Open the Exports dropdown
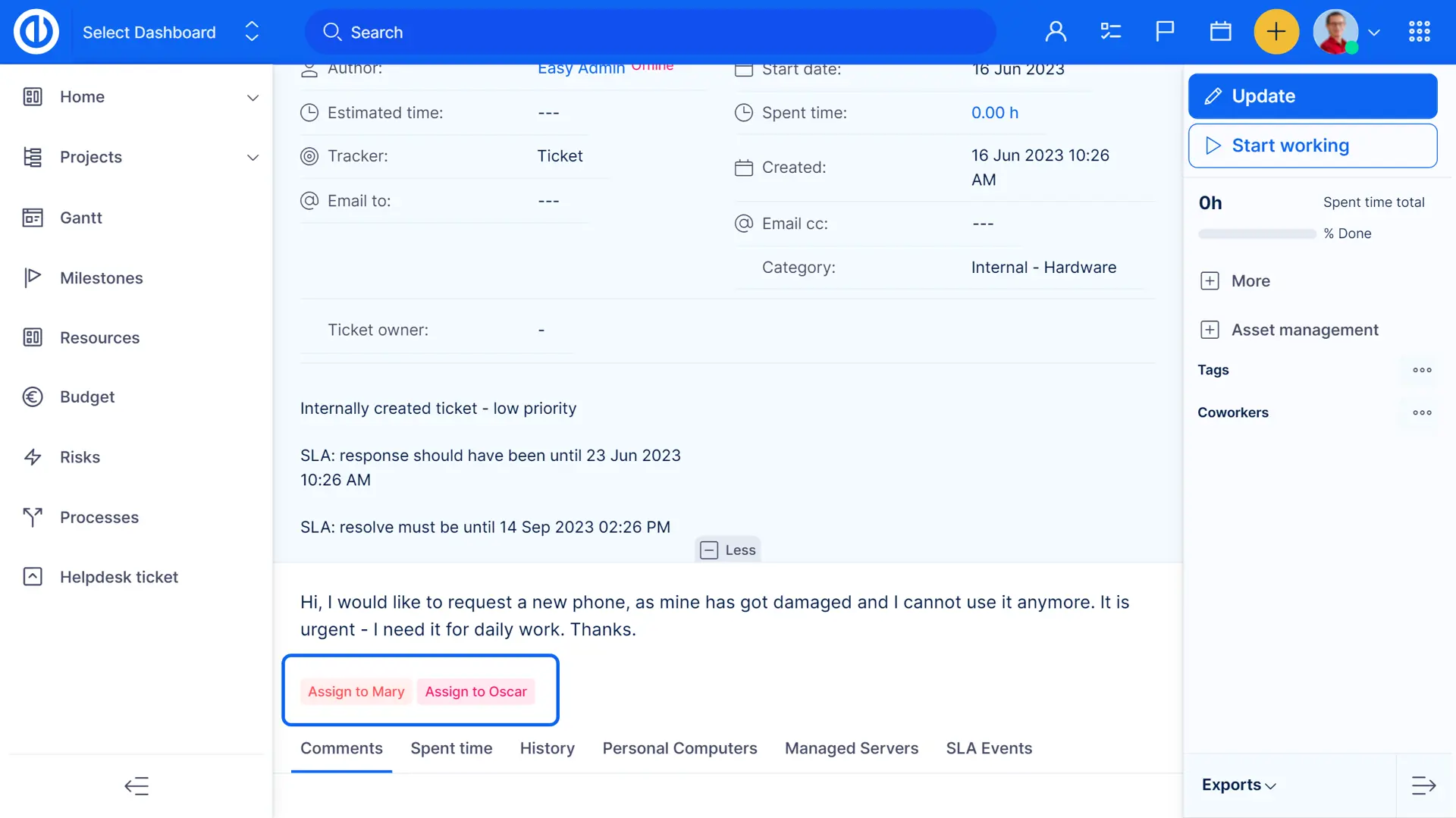The image size is (1456, 818). (x=1238, y=785)
